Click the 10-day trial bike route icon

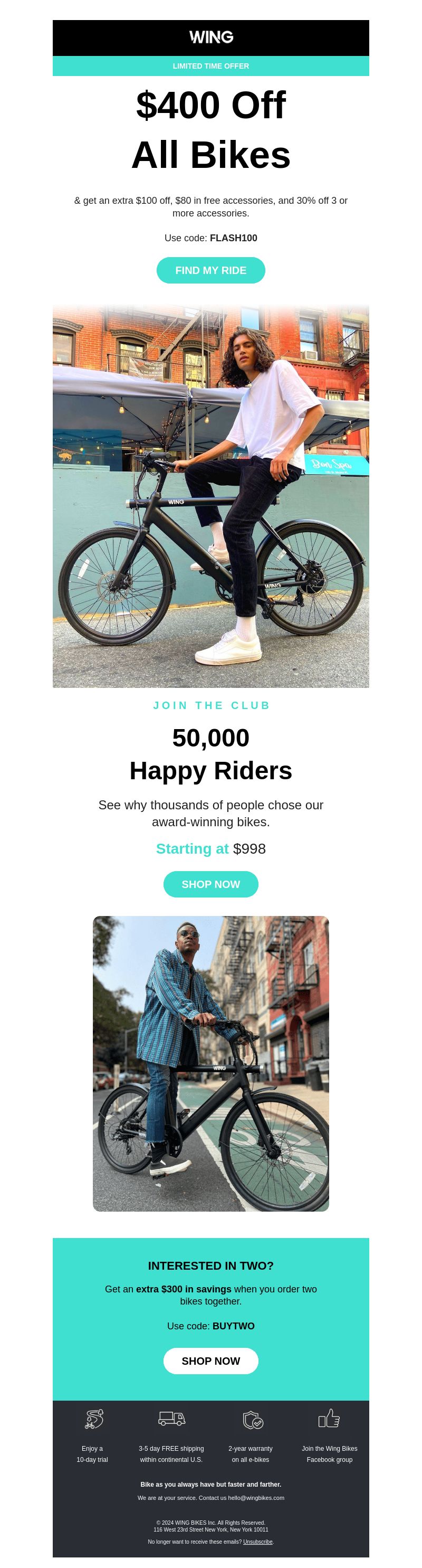coord(94,1419)
